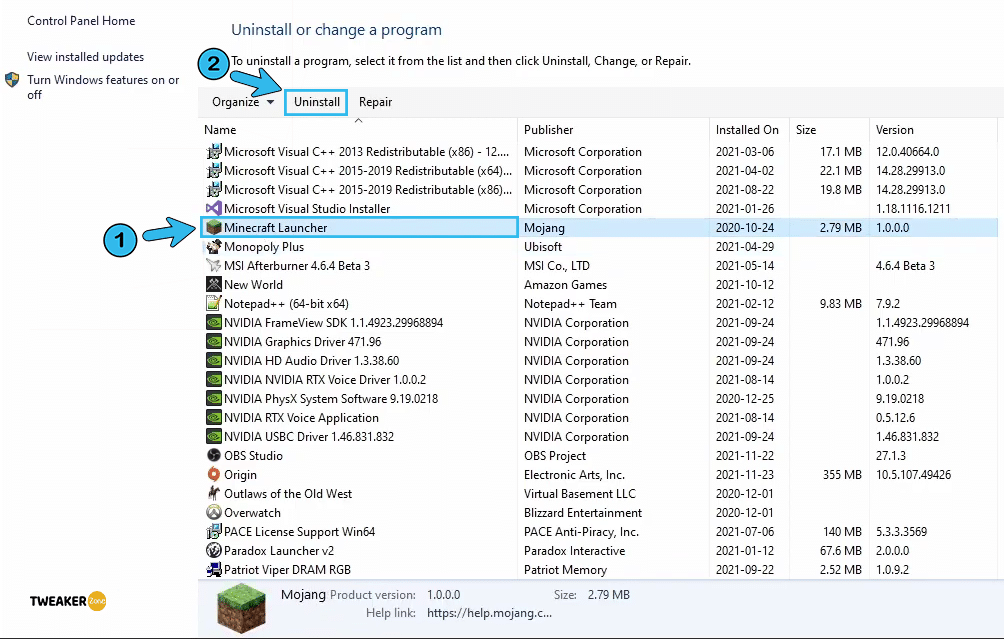Image resolution: width=1004 pixels, height=639 pixels.
Task: Select New World in the program list
Action: tap(253, 285)
